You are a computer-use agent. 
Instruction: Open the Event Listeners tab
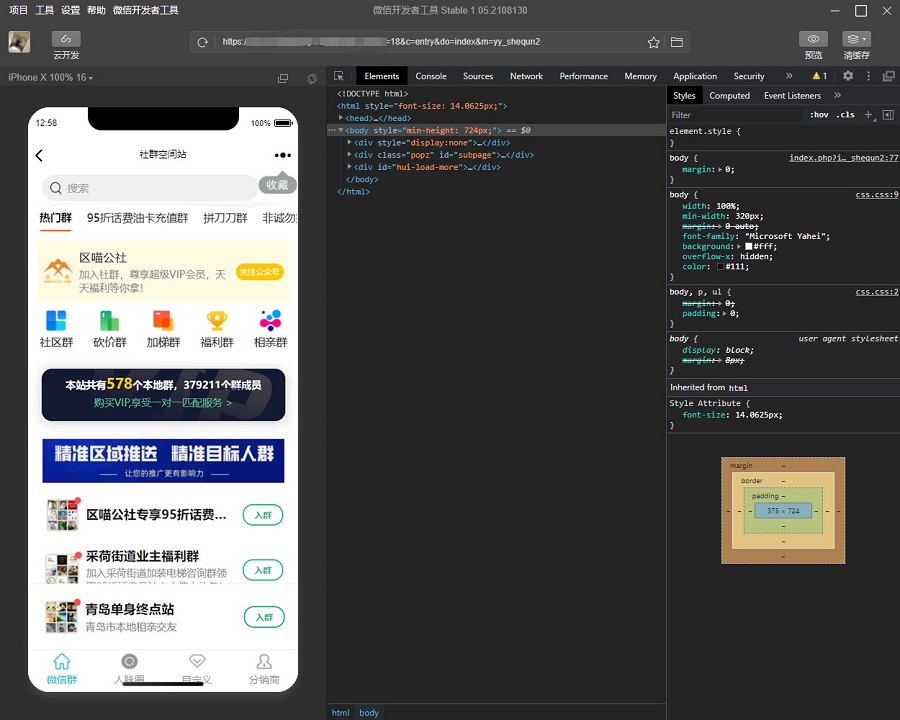click(x=792, y=95)
